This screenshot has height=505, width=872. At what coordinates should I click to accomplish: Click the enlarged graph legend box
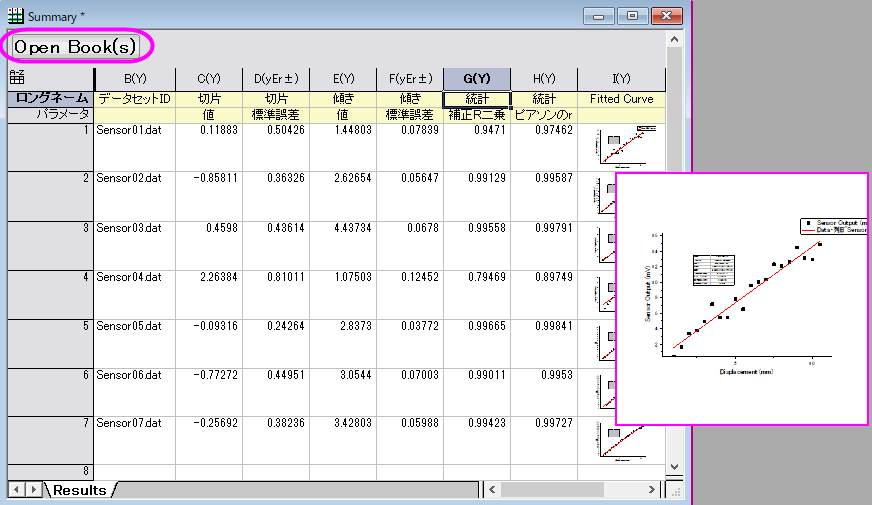point(833,226)
